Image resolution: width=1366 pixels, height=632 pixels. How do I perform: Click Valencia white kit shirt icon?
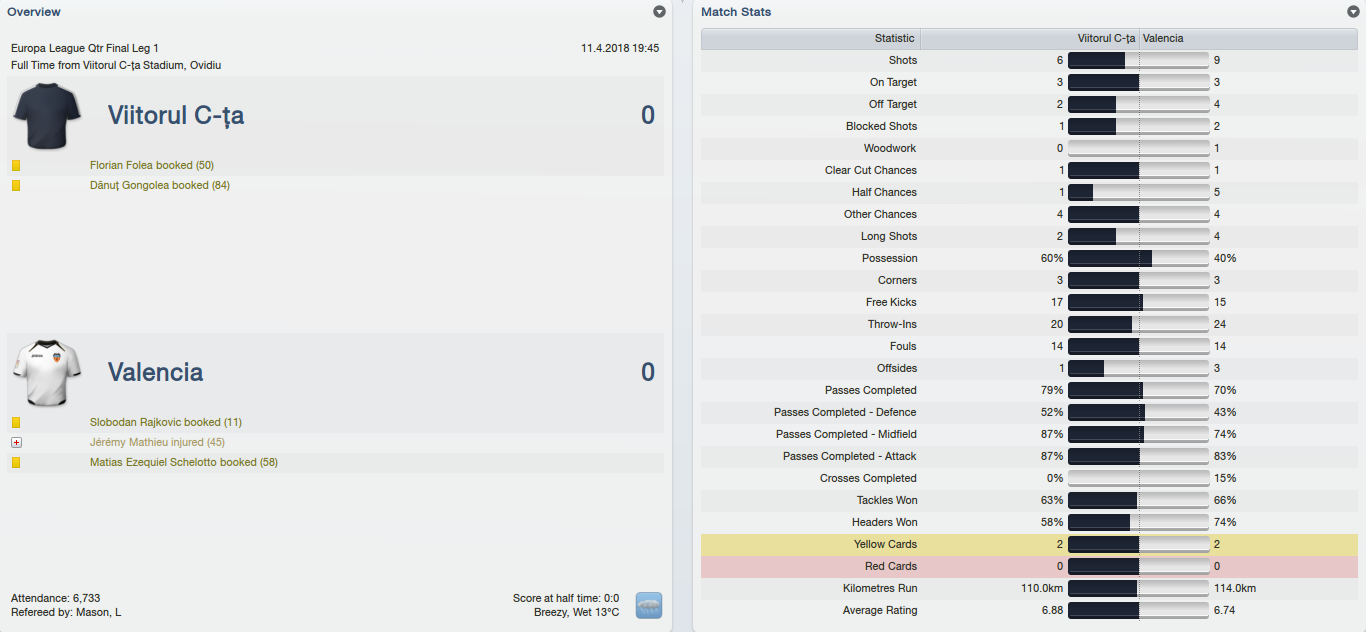(x=47, y=372)
